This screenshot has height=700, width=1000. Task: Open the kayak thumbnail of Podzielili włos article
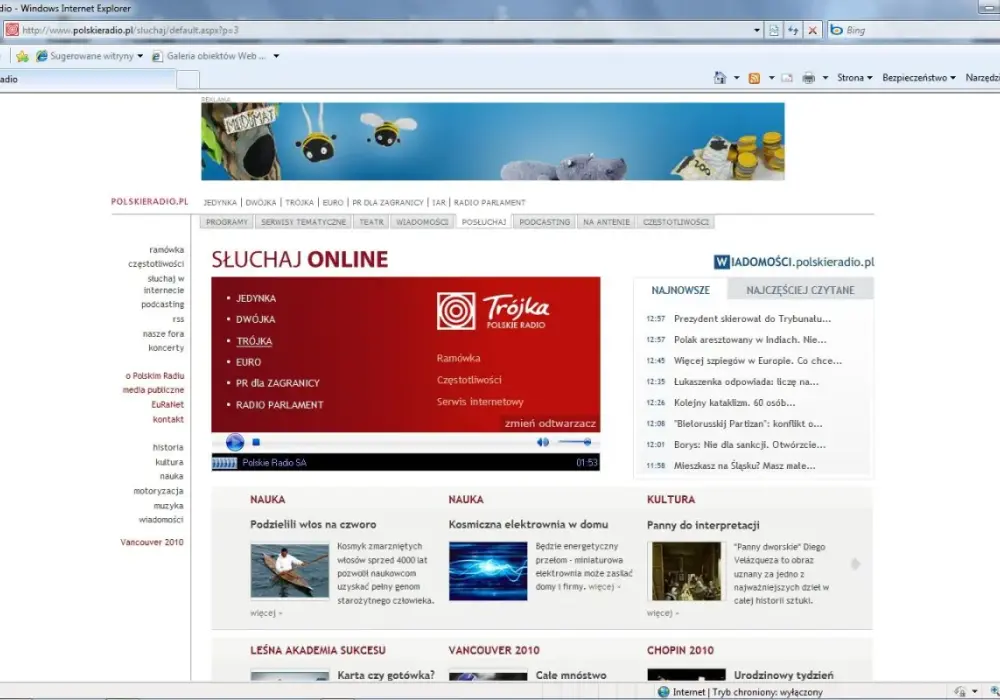pyautogui.click(x=290, y=571)
